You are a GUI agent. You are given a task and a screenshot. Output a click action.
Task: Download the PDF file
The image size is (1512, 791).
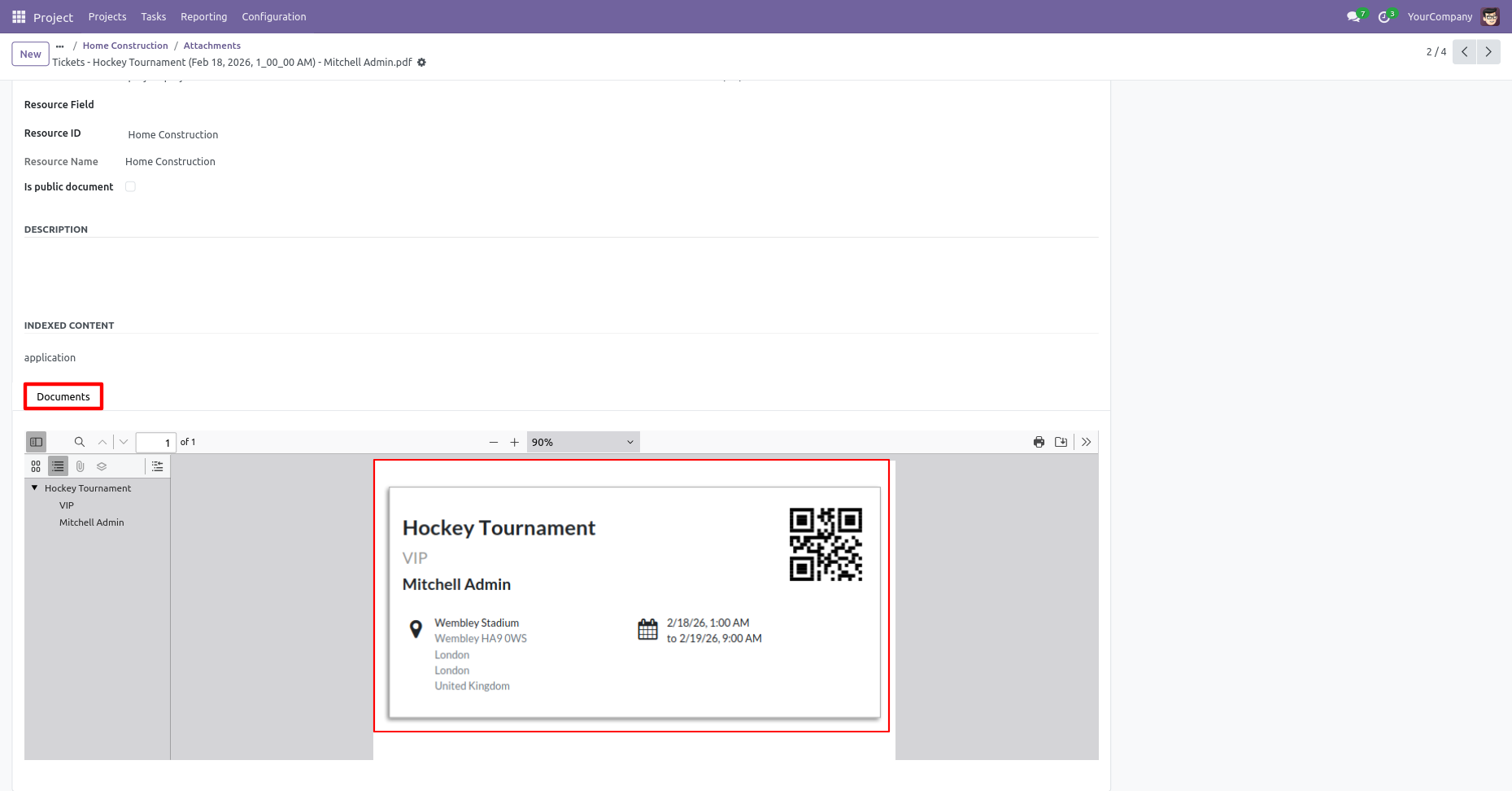(1061, 442)
